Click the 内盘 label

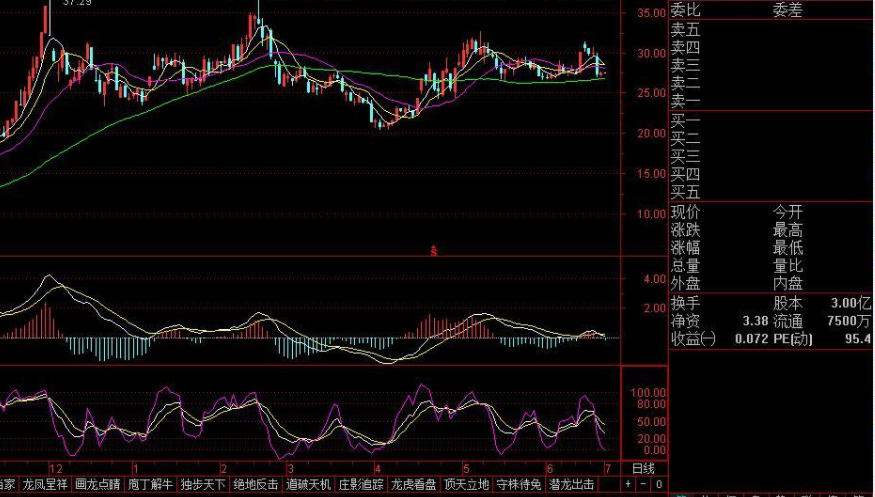tap(788, 283)
